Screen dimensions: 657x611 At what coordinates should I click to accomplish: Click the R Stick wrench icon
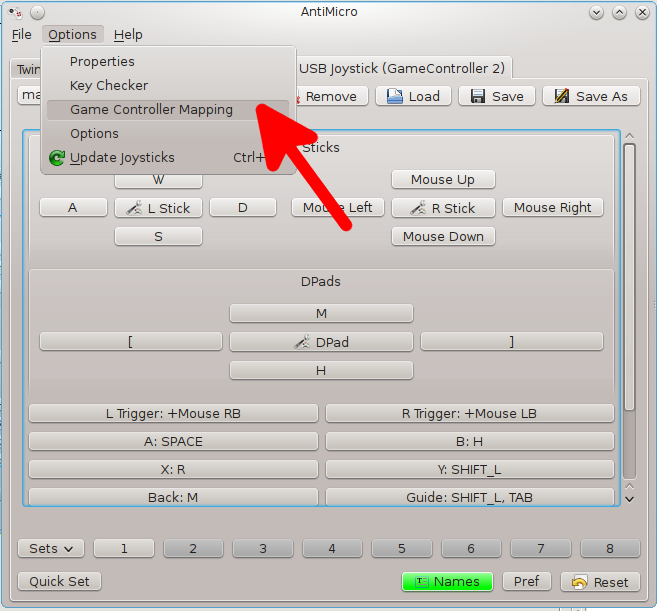click(418, 208)
